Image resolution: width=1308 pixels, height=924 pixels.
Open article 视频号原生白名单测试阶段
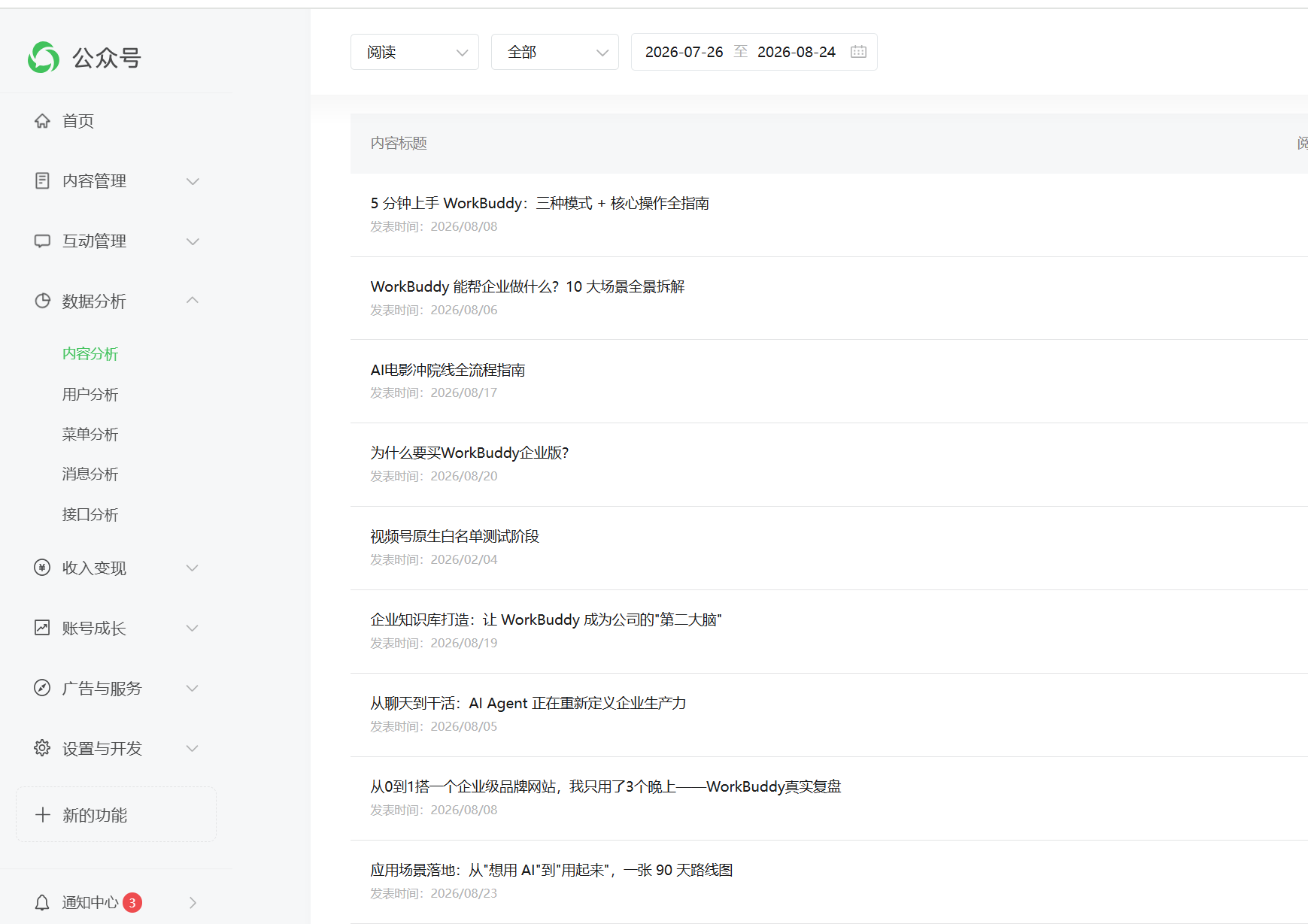(x=454, y=536)
